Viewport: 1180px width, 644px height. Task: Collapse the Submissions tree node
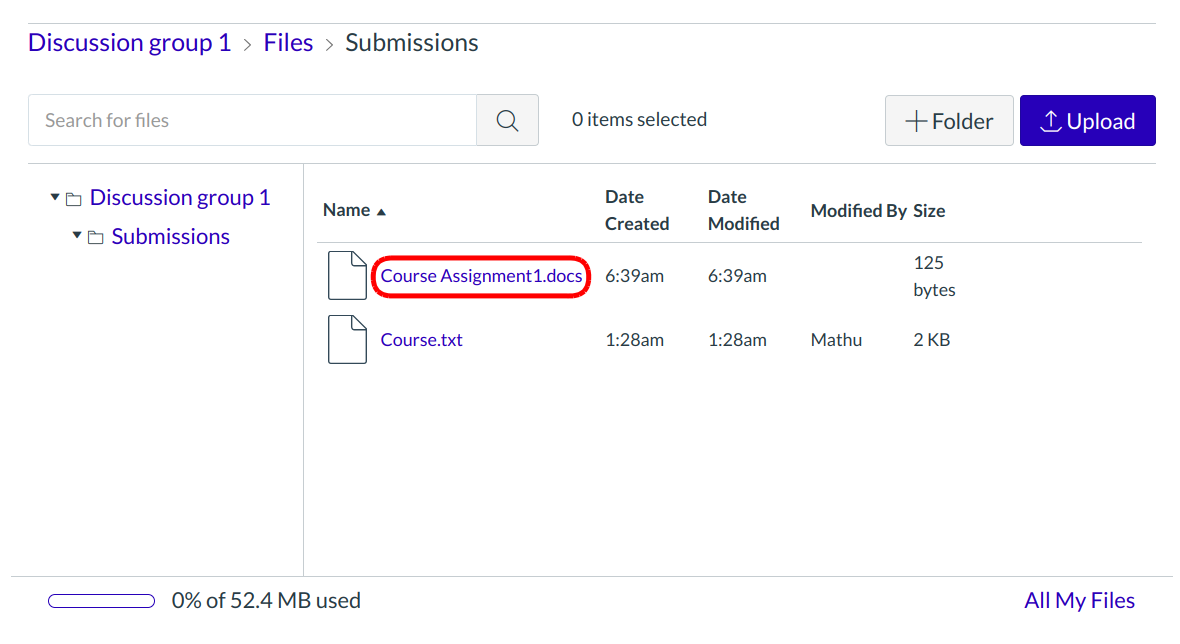tap(77, 236)
